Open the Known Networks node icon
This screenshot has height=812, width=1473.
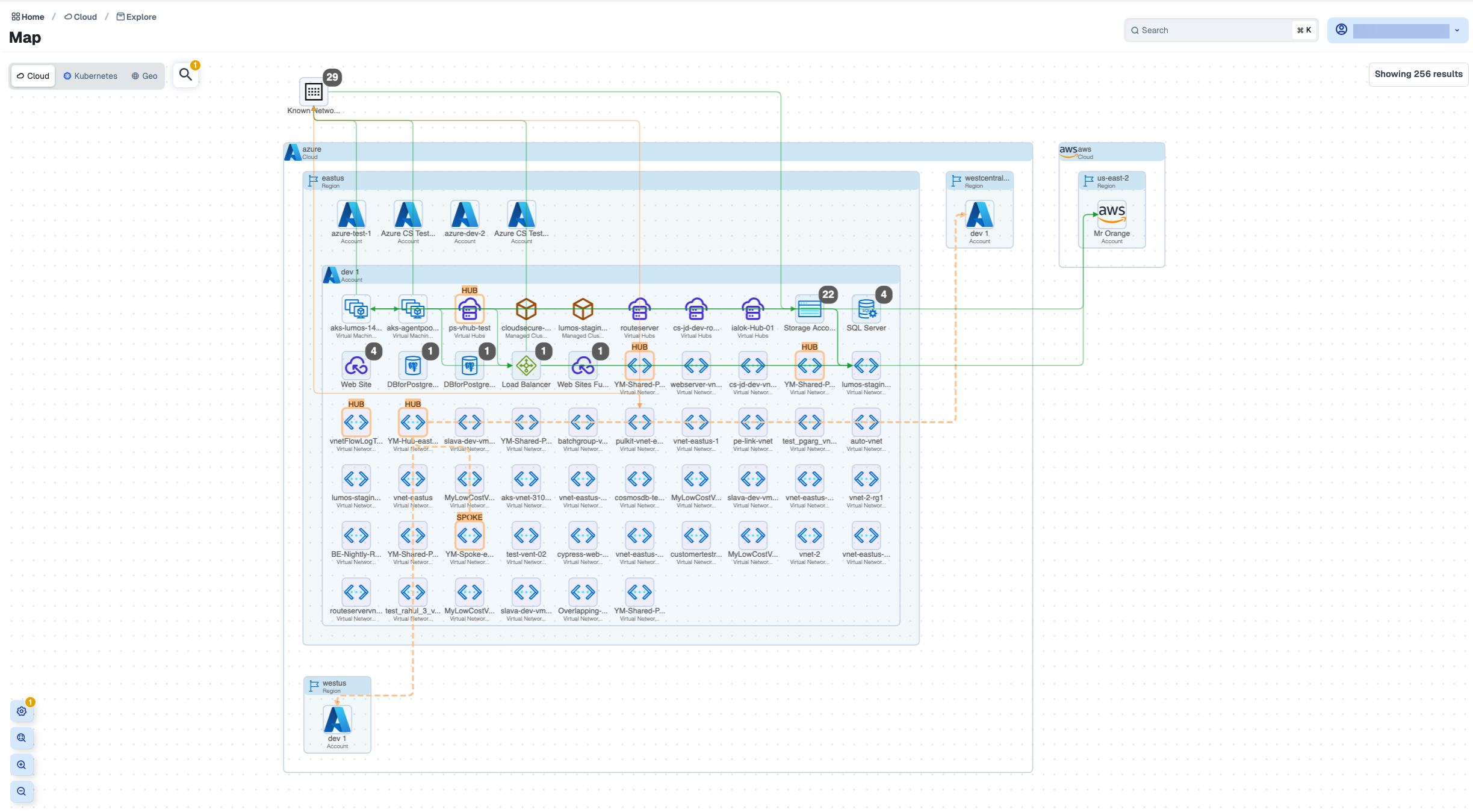click(314, 91)
